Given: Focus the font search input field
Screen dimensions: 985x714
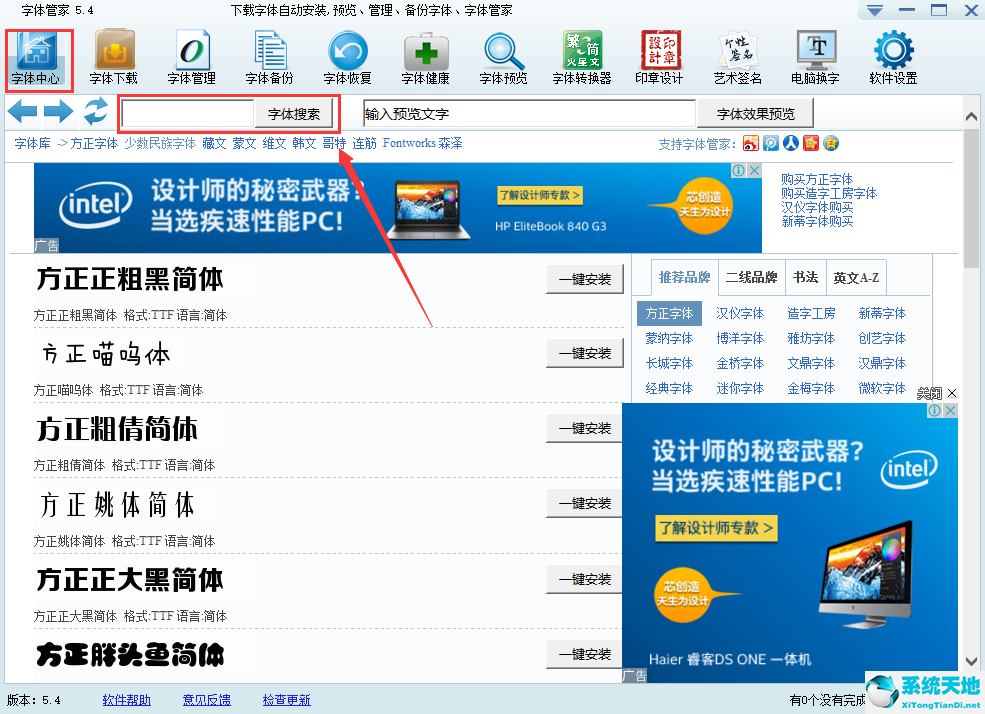Looking at the screenshot, I should click(x=188, y=114).
